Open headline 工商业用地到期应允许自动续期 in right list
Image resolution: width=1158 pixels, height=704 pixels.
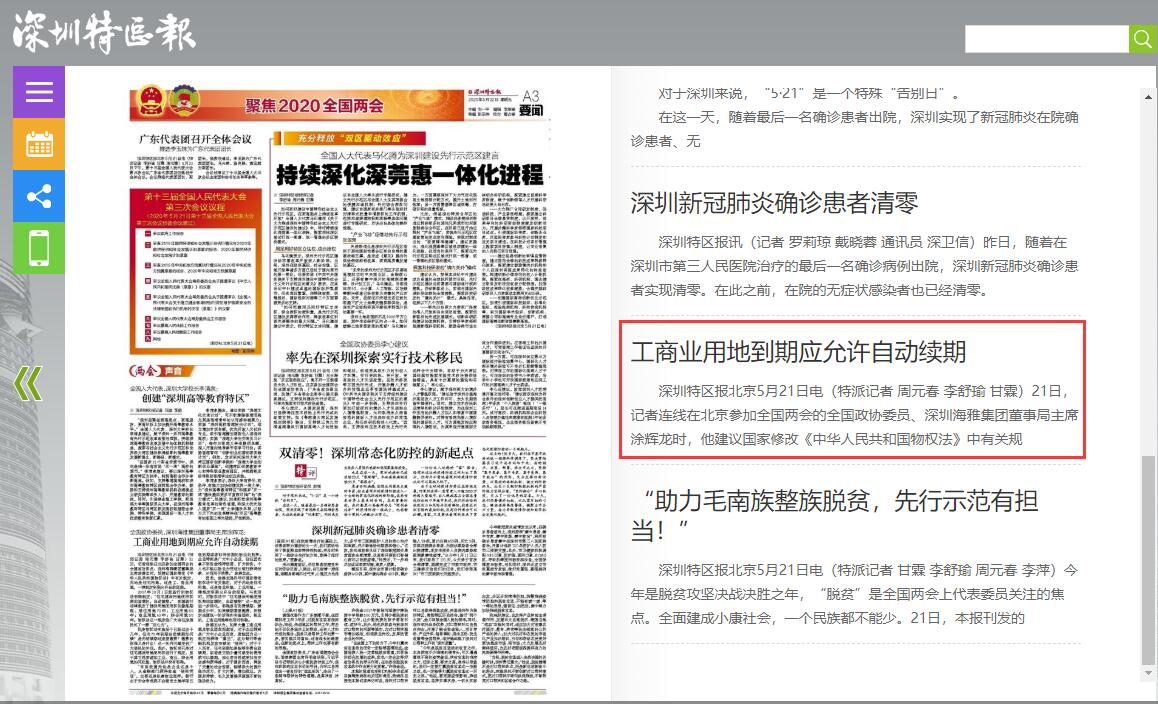coord(798,352)
